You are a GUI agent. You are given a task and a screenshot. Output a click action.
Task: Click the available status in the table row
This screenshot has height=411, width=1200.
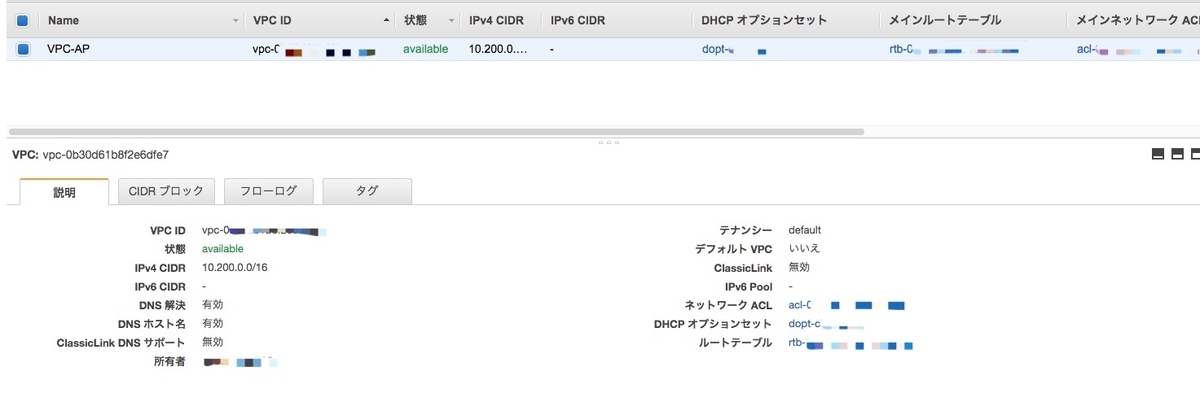(x=426, y=49)
